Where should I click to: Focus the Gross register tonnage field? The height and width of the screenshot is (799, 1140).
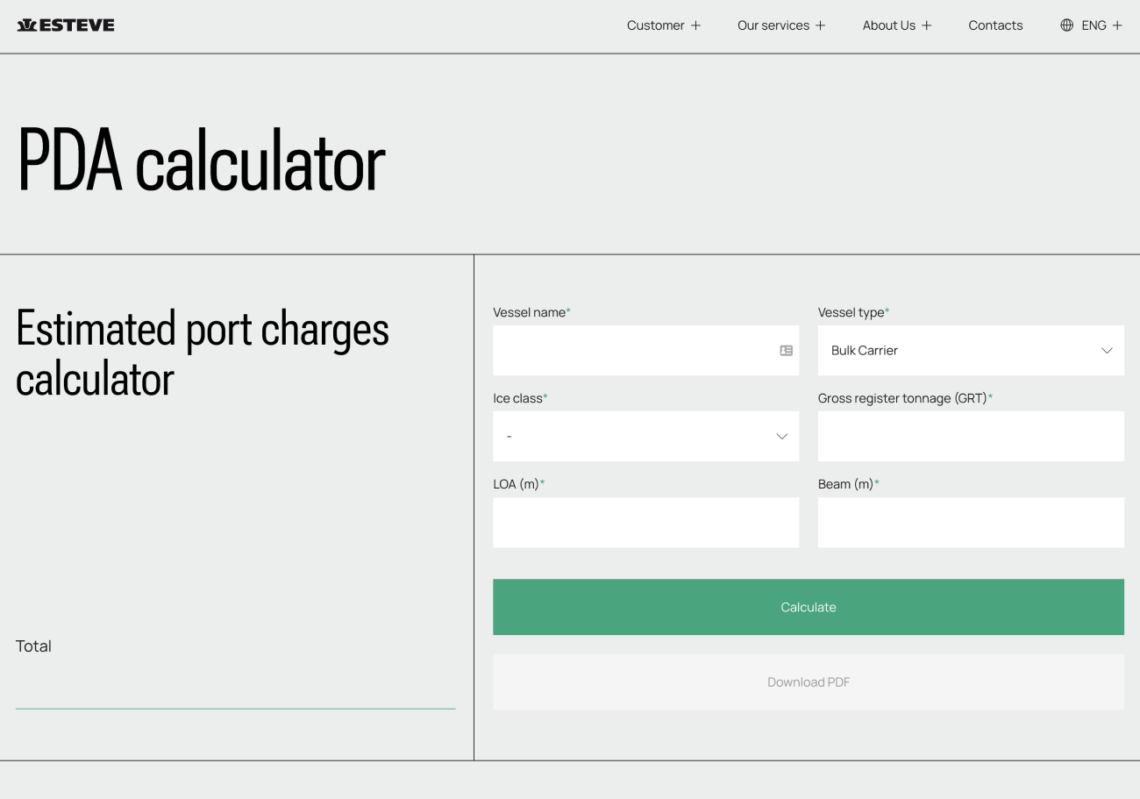click(970, 437)
